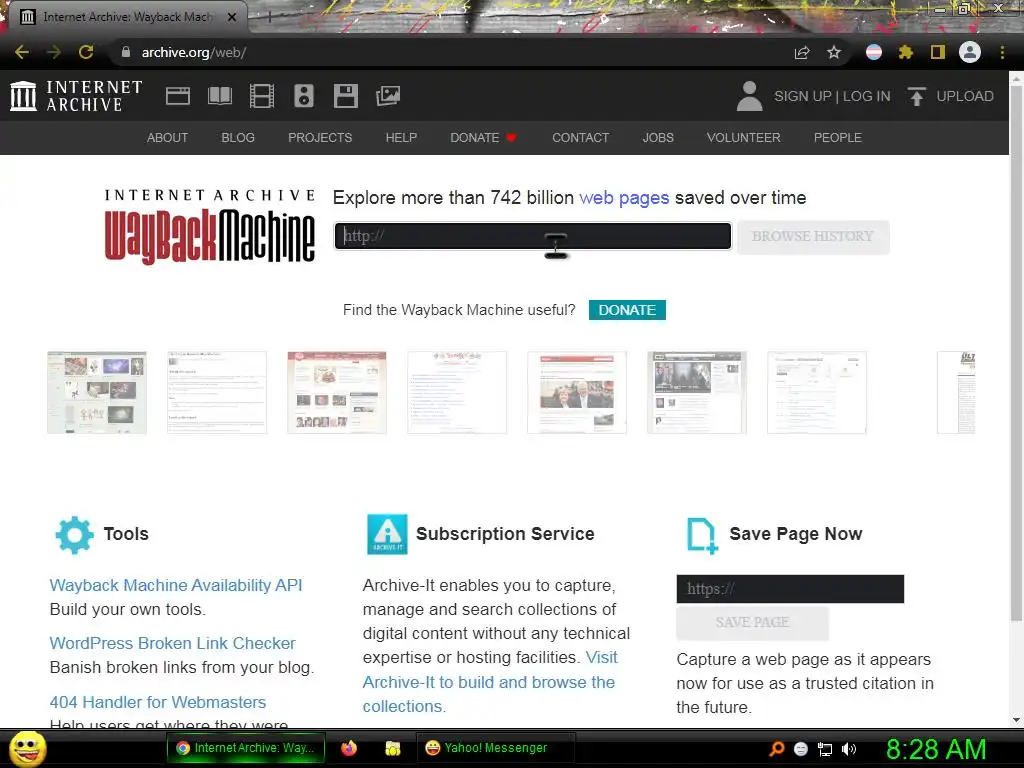Open the Texts book icon
1024x768 pixels.
[x=219, y=96]
